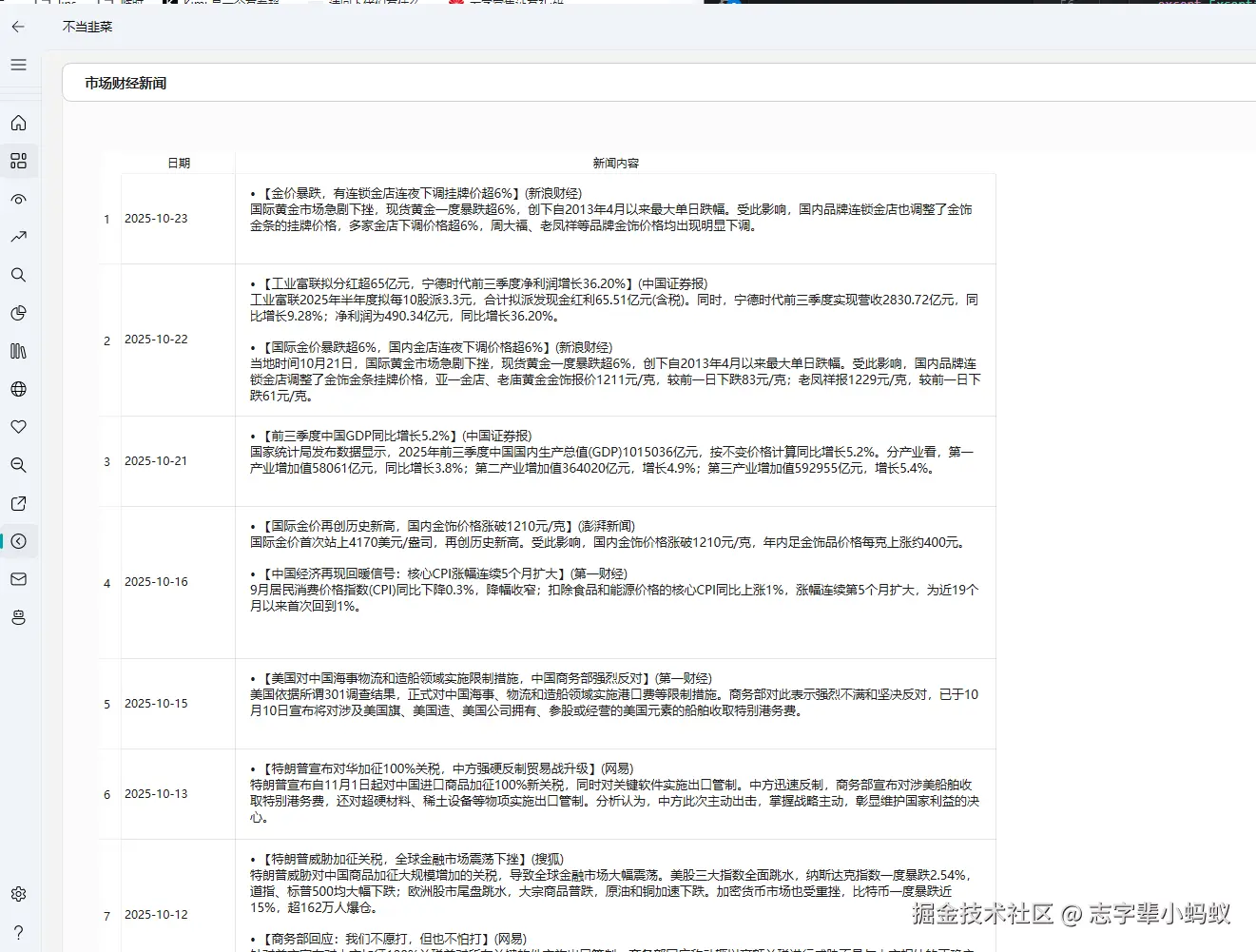The image size is (1256, 952).
Task: Select the eye watchlist icon
Action: pyautogui.click(x=19, y=199)
